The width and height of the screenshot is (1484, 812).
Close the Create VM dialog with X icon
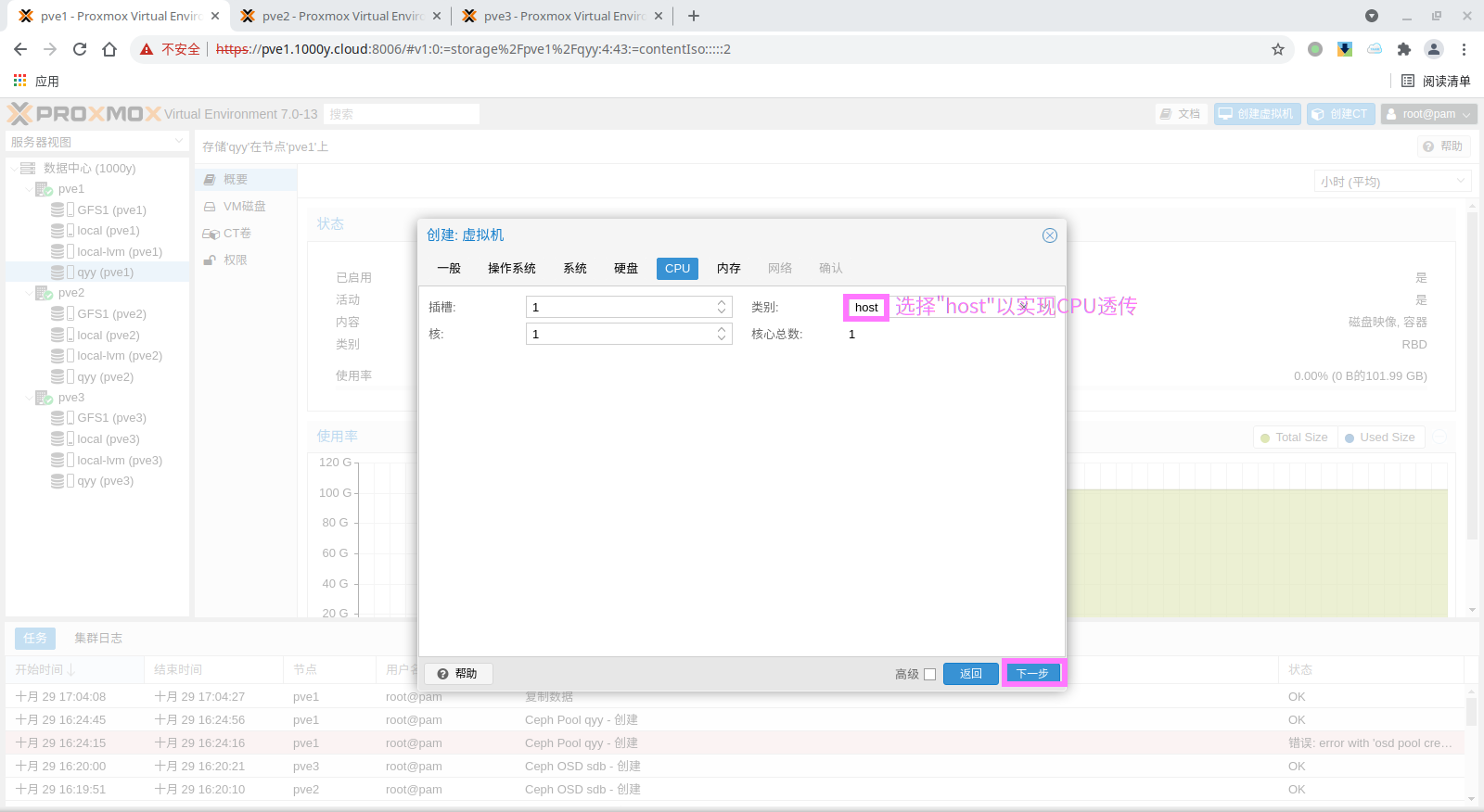(x=1049, y=235)
